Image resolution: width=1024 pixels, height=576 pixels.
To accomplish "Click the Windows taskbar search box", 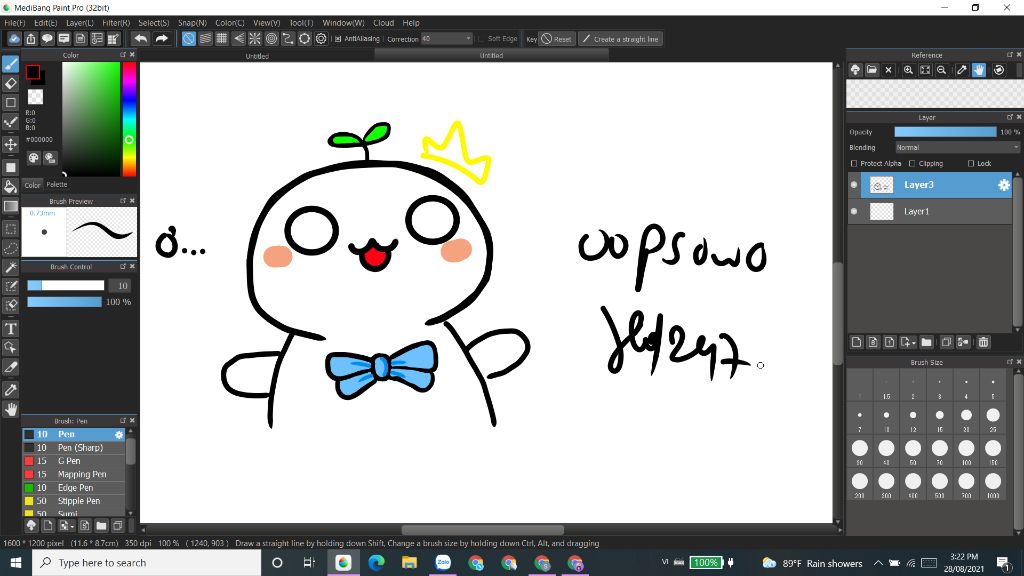I will point(147,563).
